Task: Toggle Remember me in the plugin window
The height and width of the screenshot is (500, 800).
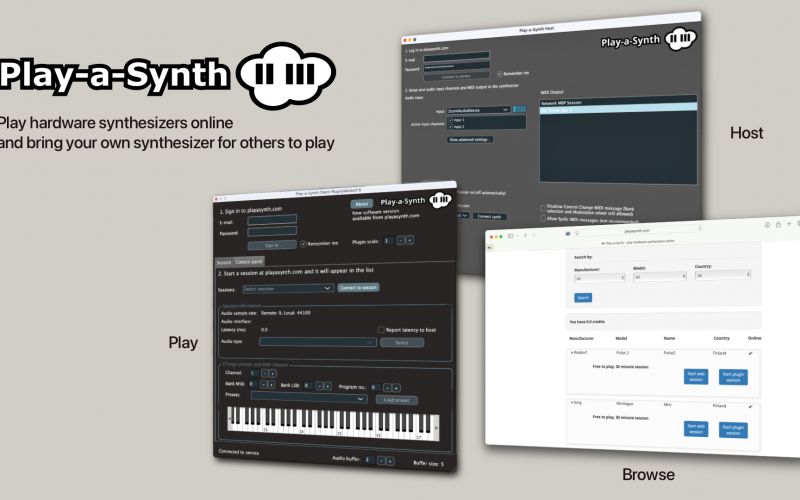Action: tap(304, 243)
